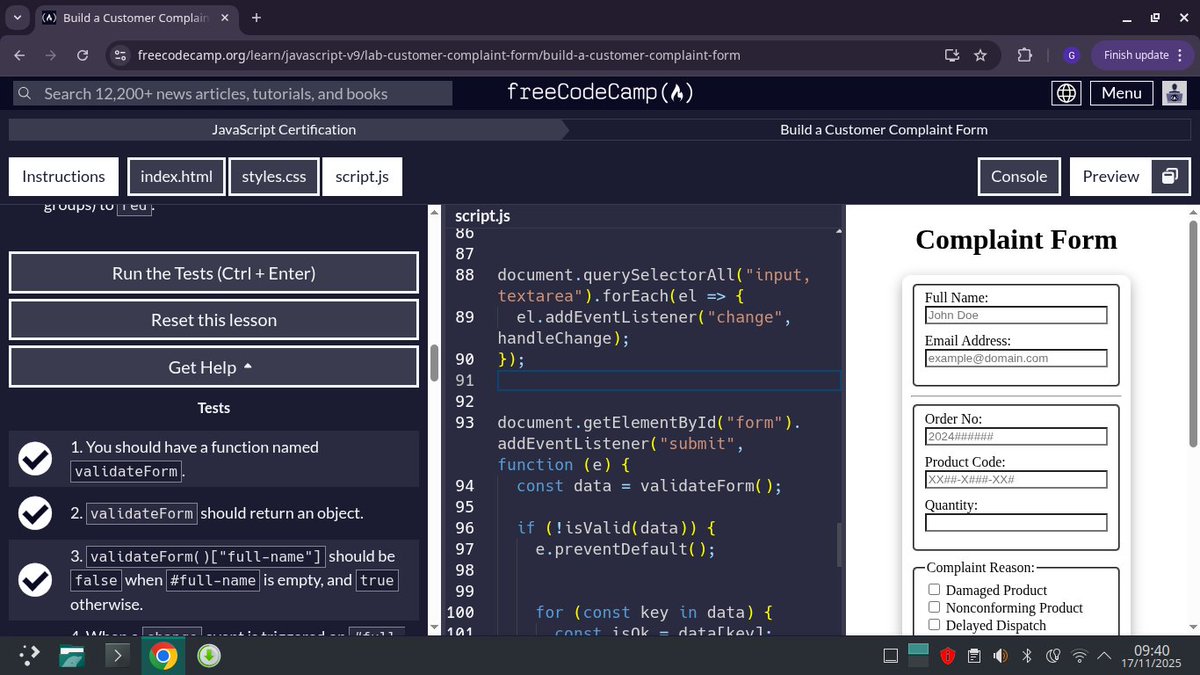The height and width of the screenshot is (675, 1200).
Task: Toggle the Preview panel
Action: coord(1111,176)
